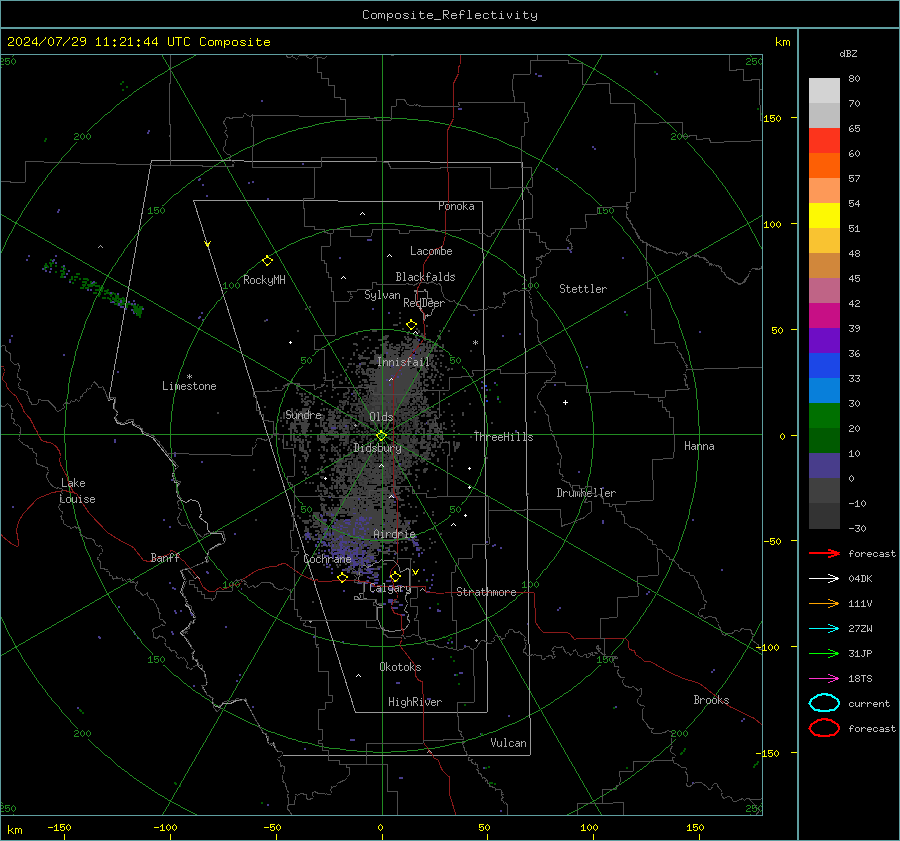Click the Composite_Reflectivity title
The height and width of the screenshot is (841, 900).
(450, 15)
